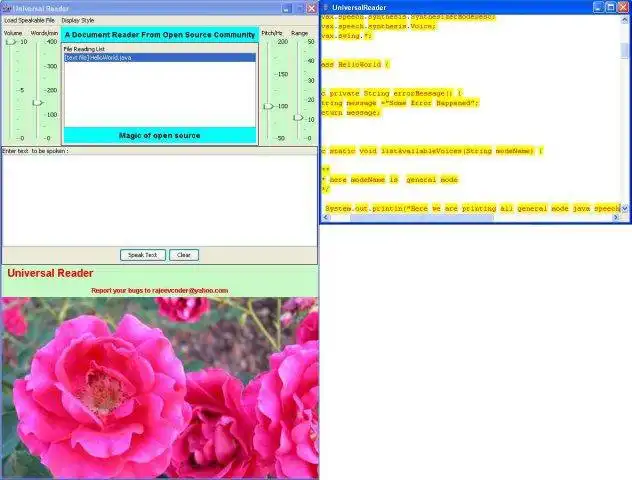Screen dimensions: 632x480
Task: Click the 'here modeName is general mode' comment
Action: [x=390, y=179]
